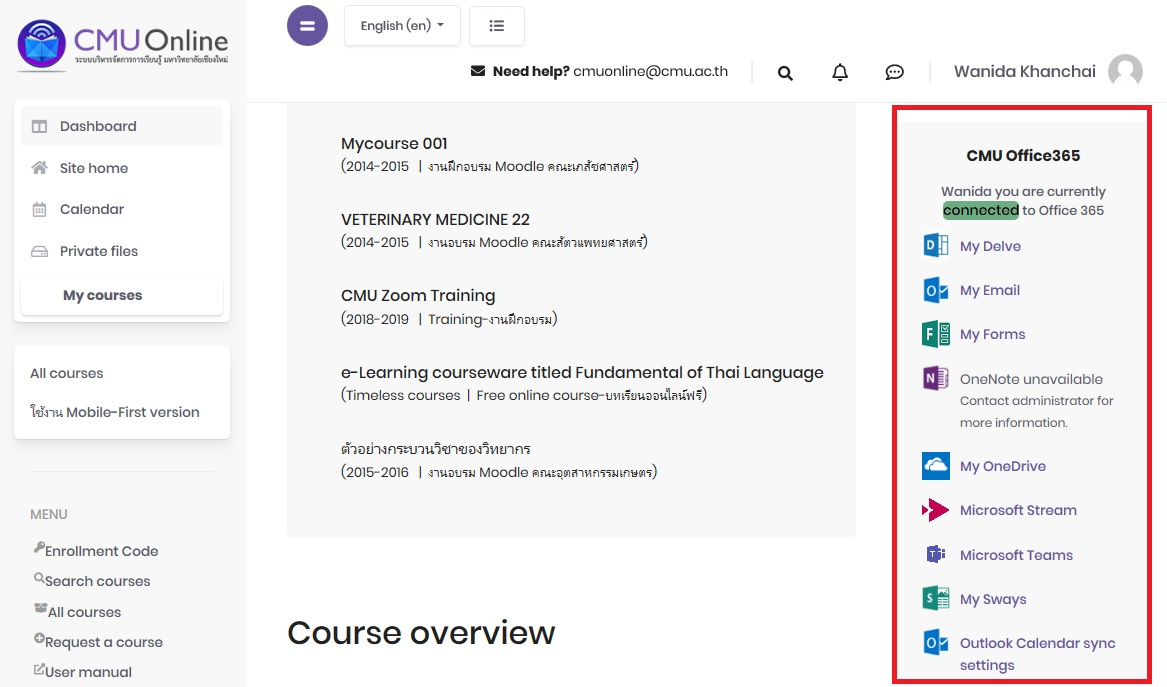The image size is (1167, 687).
Task: Open All courses in the sidebar card
Action: 67,373
